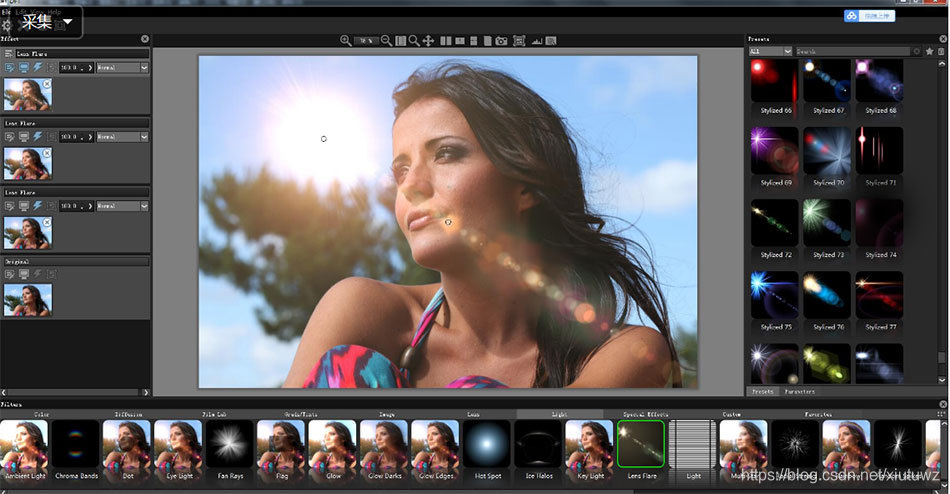950x494 pixels.
Task: Close the Presets panel
Action: click(x=943, y=39)
